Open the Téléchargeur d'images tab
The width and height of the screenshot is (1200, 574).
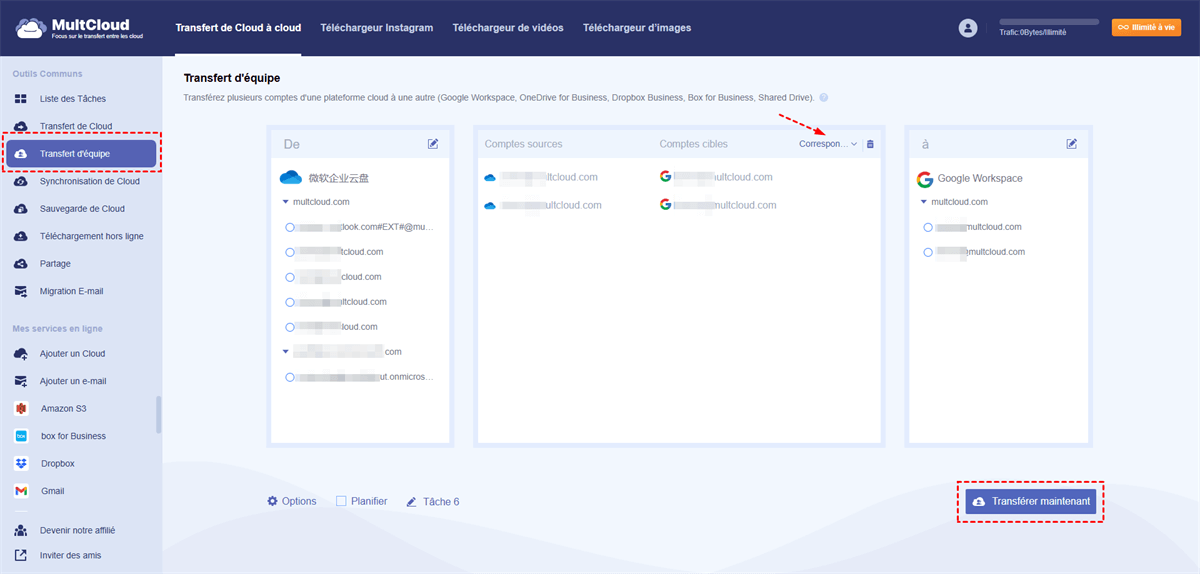click(x=637, y=28)
